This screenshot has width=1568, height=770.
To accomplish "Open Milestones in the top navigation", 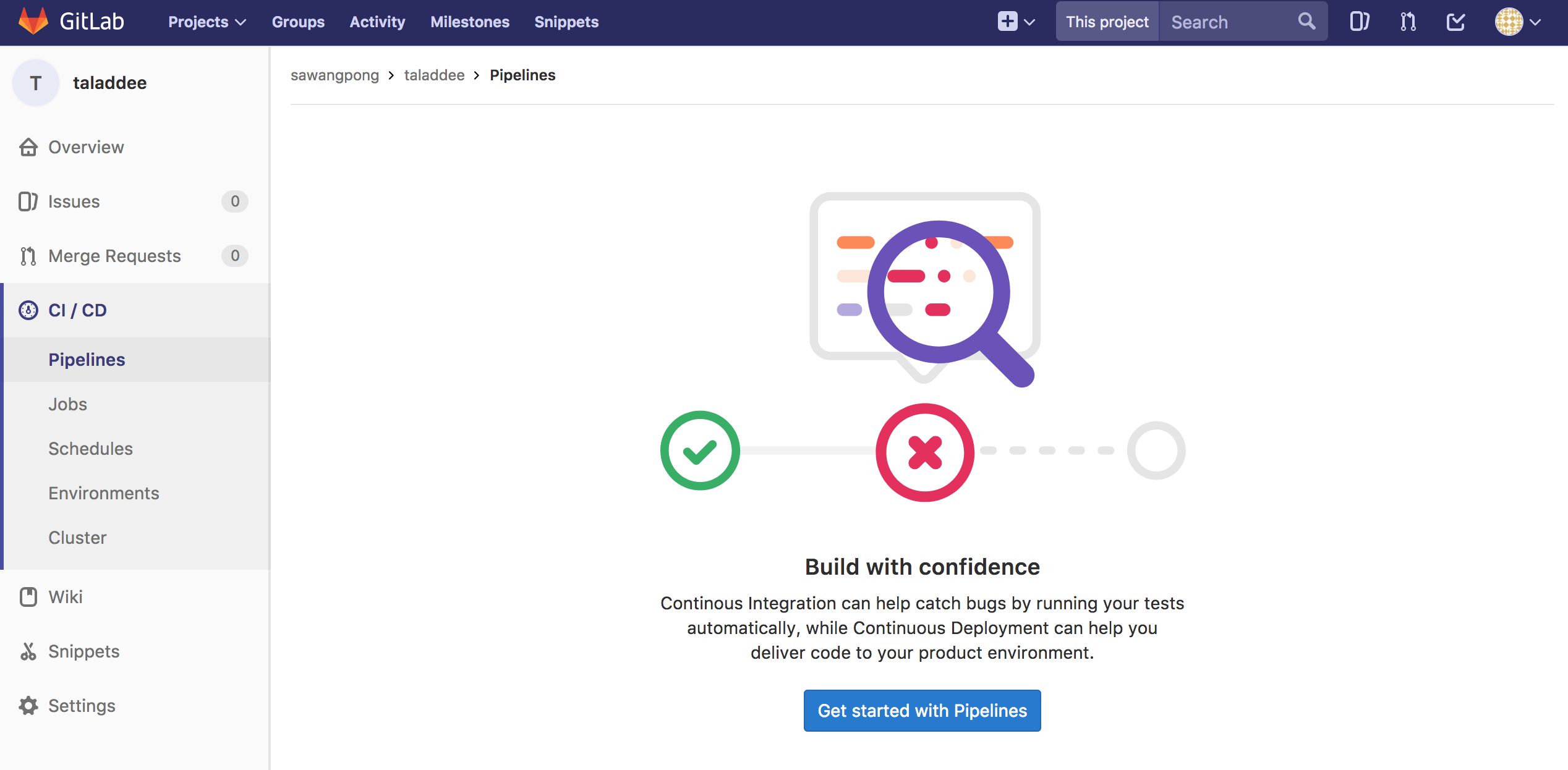I will pyautogui.click(x=470, y=22).
